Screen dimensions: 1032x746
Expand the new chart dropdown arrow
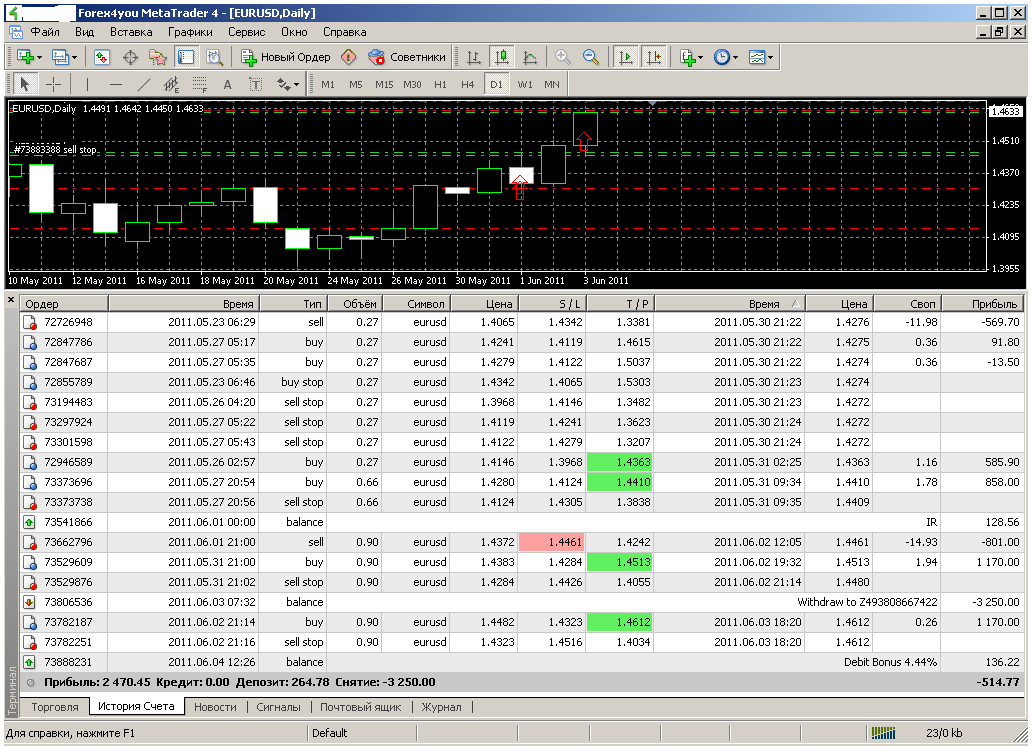pyautogui.click(x=39, y=57)
